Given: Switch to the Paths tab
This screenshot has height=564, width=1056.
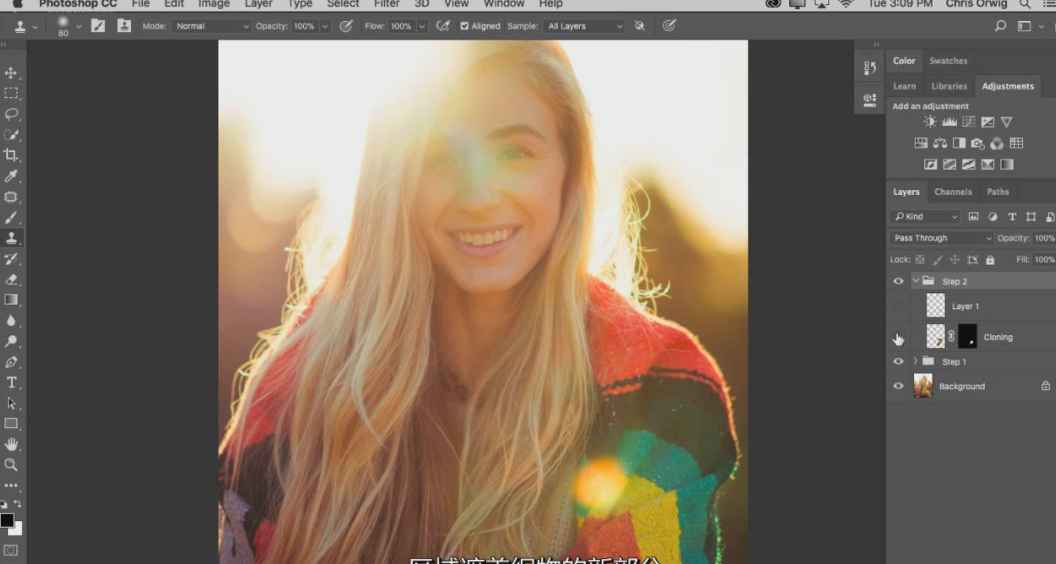Looking at the screenshot, I should 997,191.
